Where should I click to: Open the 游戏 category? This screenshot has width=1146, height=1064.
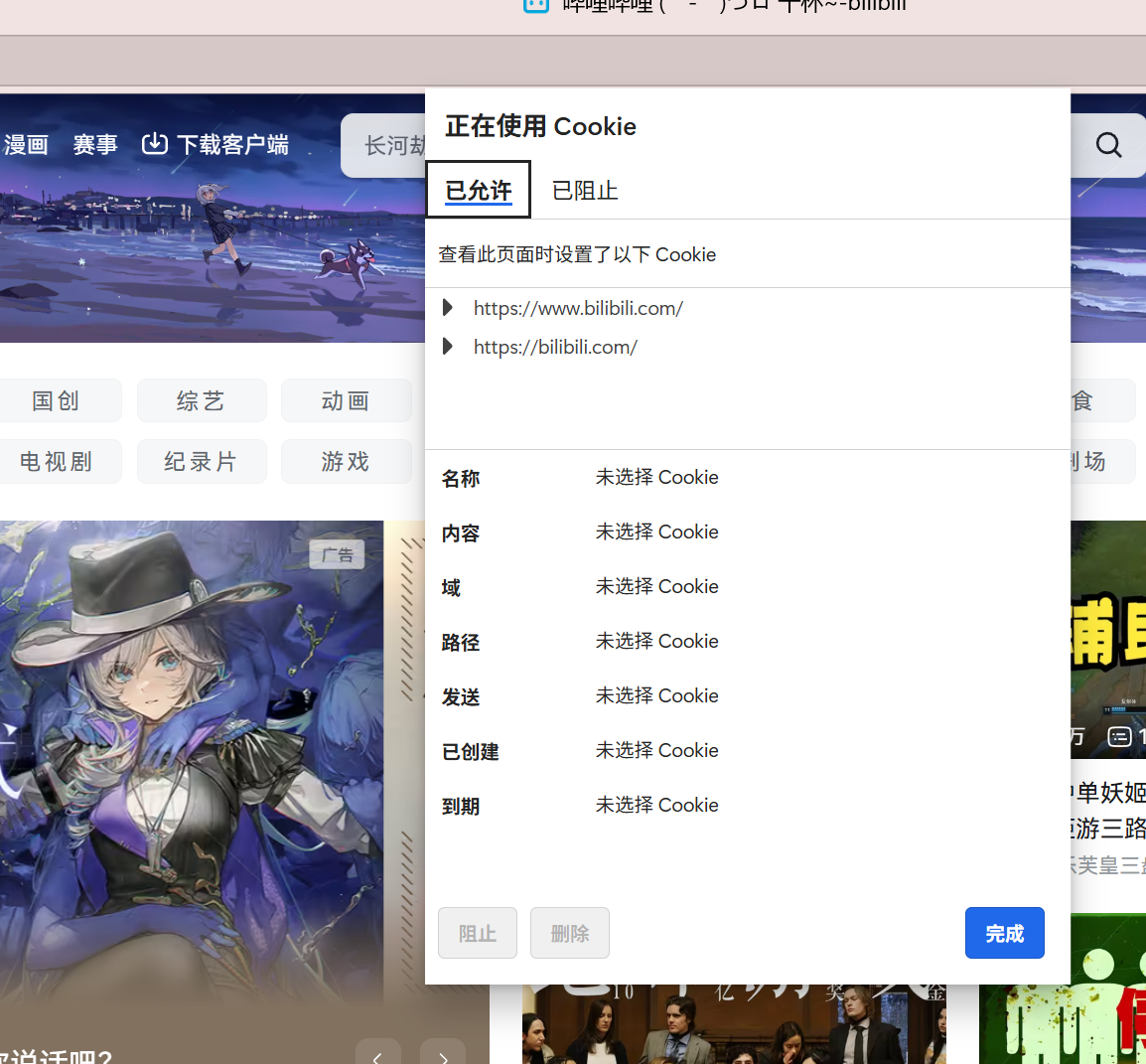pos(346,461)
